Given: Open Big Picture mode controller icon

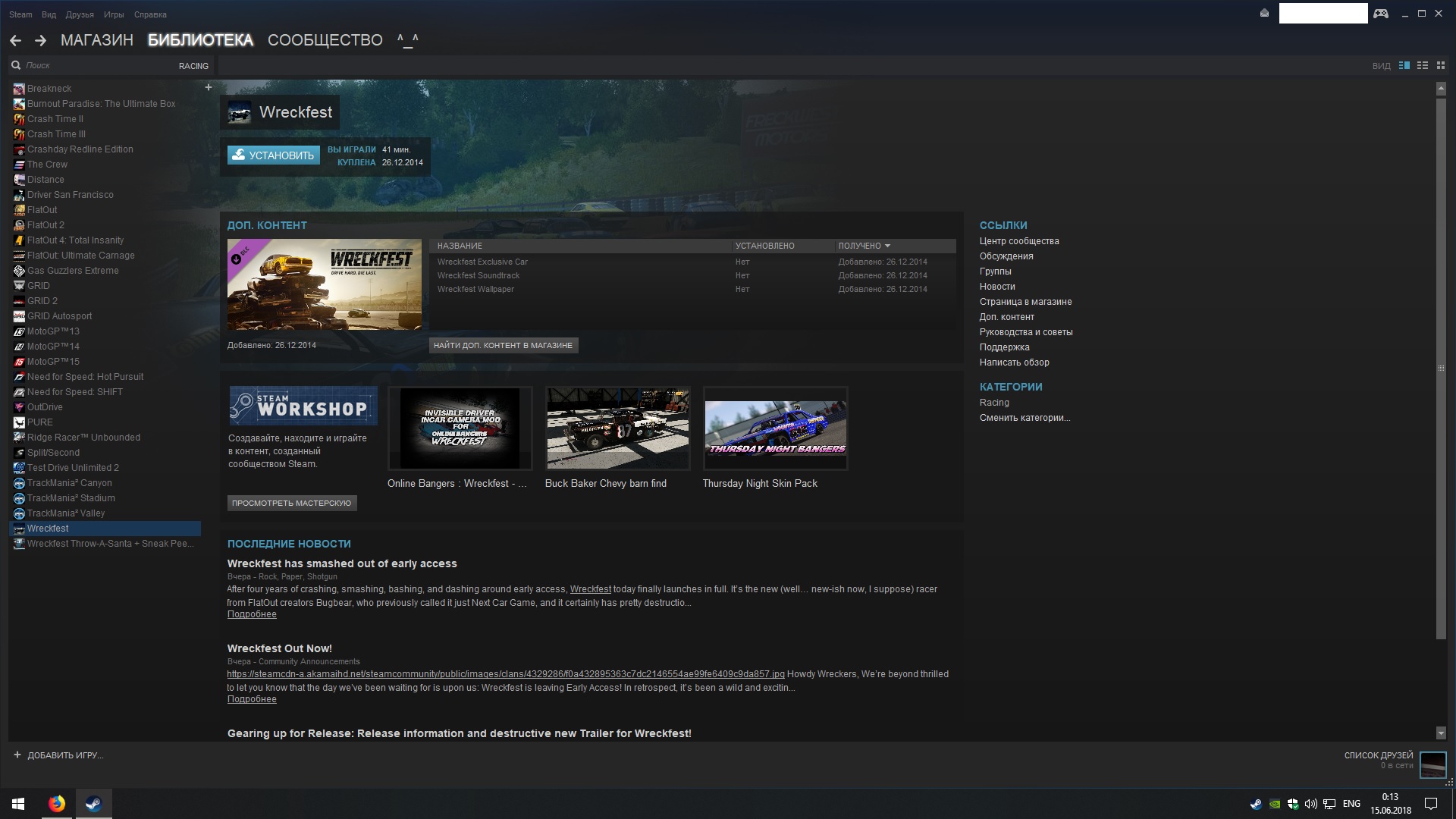Looking at the screenshot, I should pyautogui.click(x=1381, y=14).
